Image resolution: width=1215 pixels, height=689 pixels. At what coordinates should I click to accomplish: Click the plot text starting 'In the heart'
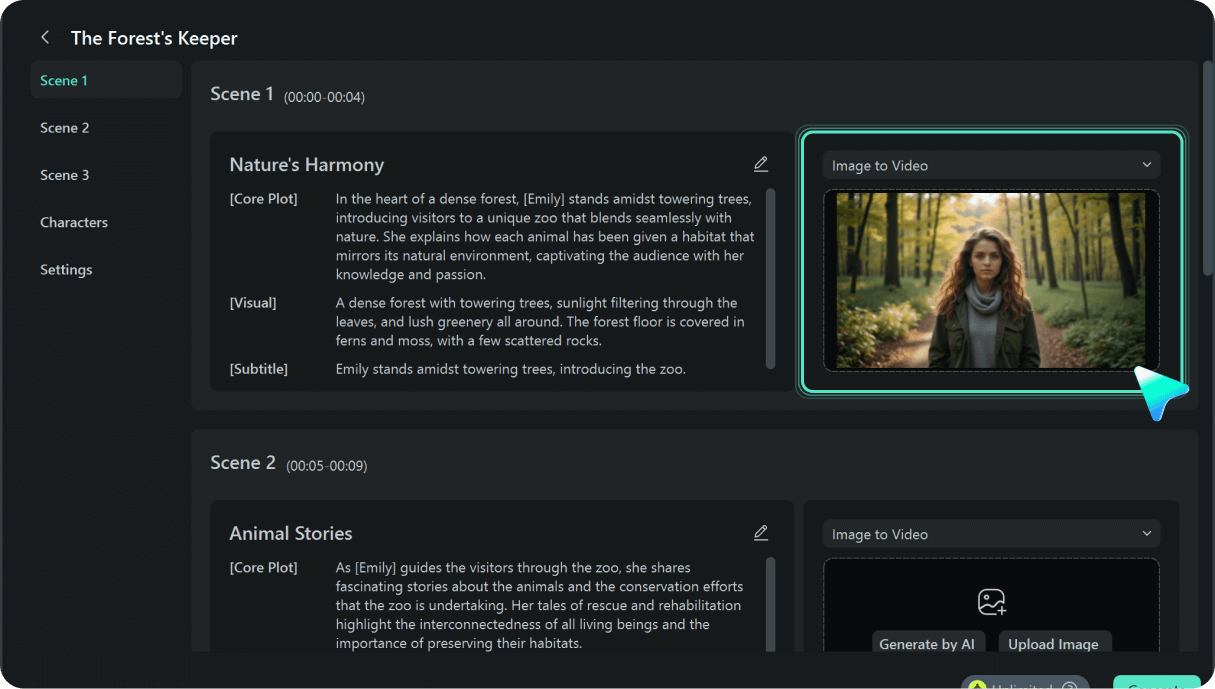(545, 236)
